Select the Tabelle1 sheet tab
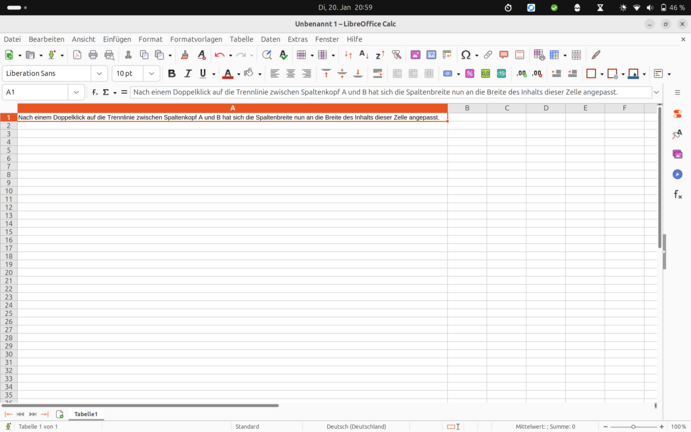This screenshot has height=432, width=691. pyautogui.click(x=86, y=414)
